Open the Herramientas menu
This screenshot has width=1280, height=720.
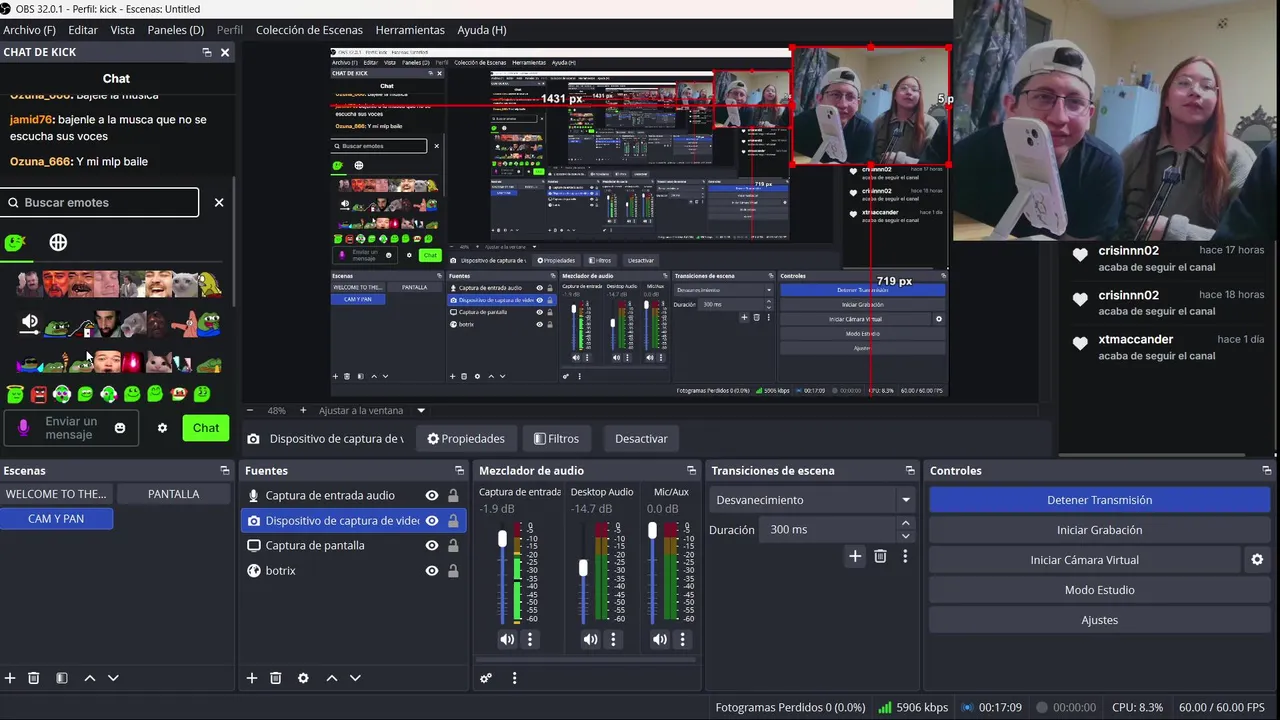[410, 30]
